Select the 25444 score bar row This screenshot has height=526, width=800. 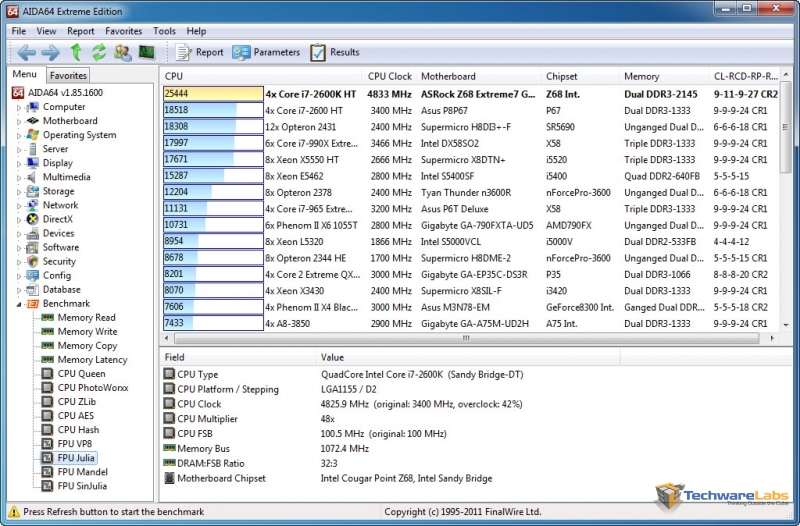point(213,94)
